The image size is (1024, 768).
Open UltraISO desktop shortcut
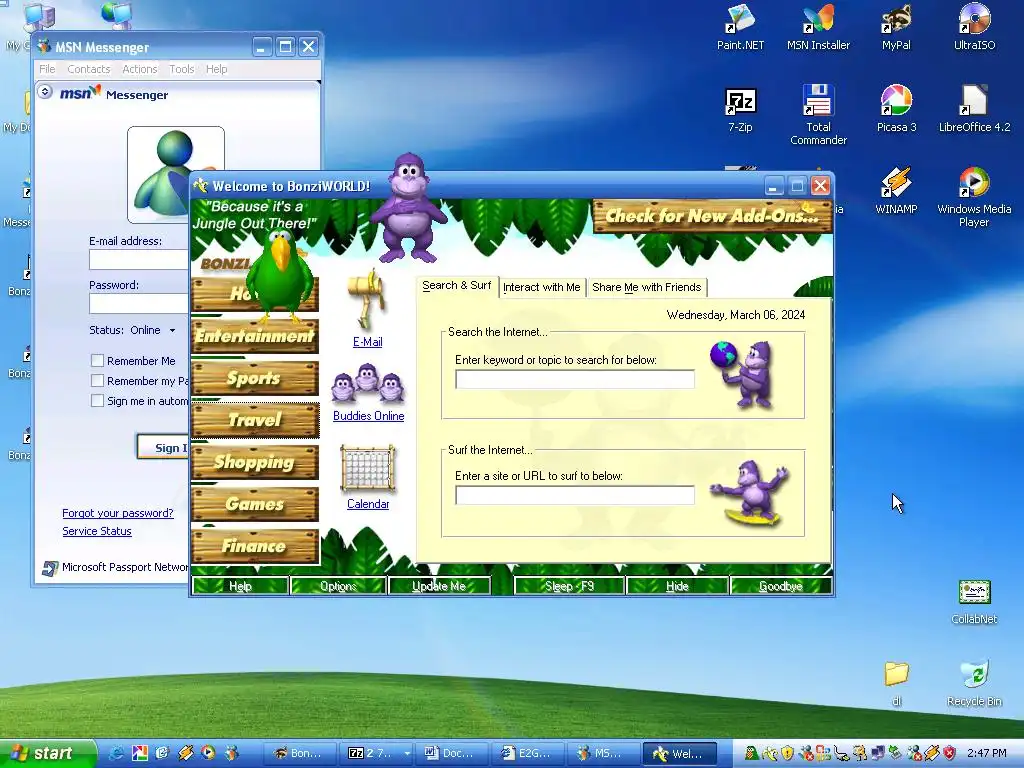(974, 27)
